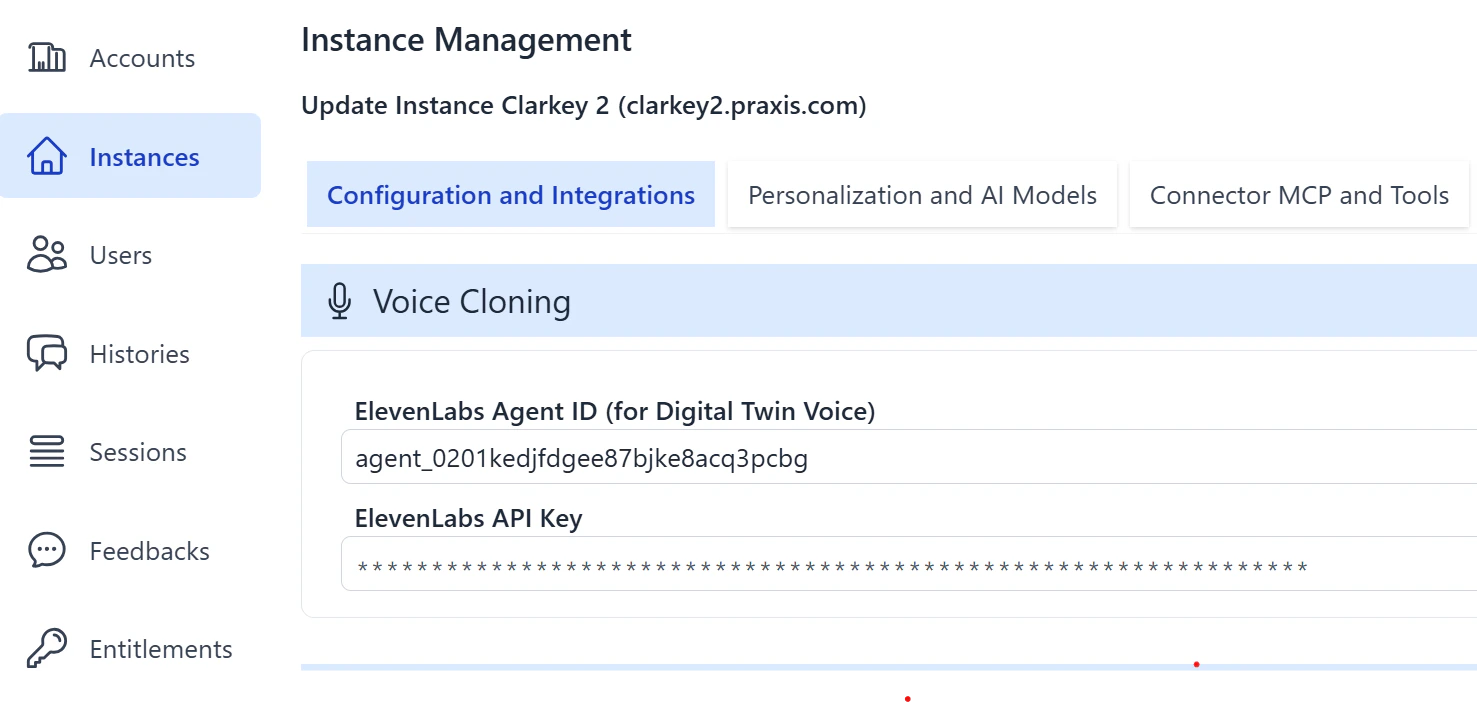
Task: Click the Sessions stacked lines icon
Action: coord(47,452)
